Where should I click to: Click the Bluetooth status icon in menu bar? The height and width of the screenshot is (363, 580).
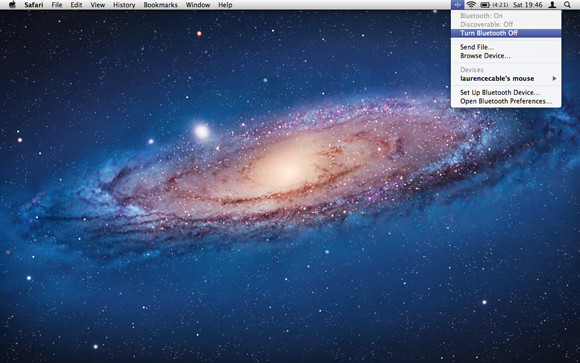click(458, 5)
